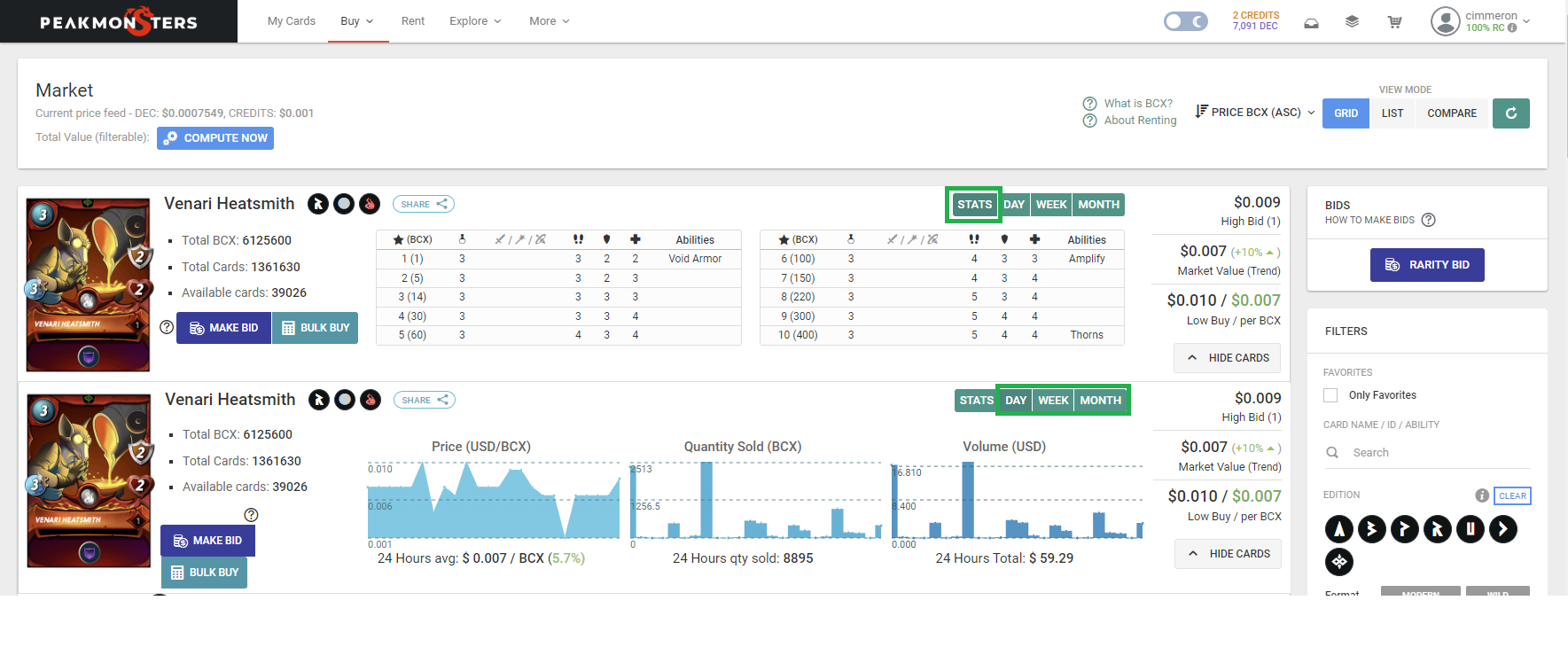Viewport: 1568px width, 655px height.
Task: Toggle dark mode switch in header
Action: 1185,21
